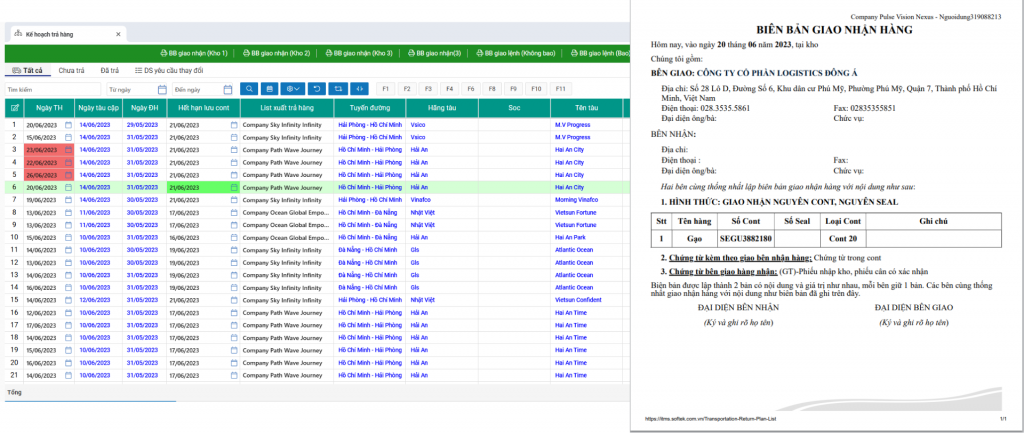This screenshot has height=435, width=1024.
Task: Click the blue search magnifier button
Action: tap(247, 89)
